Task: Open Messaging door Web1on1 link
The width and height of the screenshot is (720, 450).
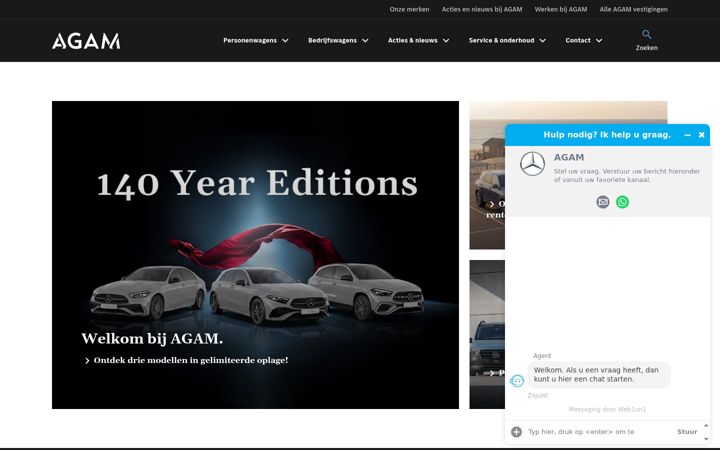Action: pyautogui.click(x=607, y=409)
